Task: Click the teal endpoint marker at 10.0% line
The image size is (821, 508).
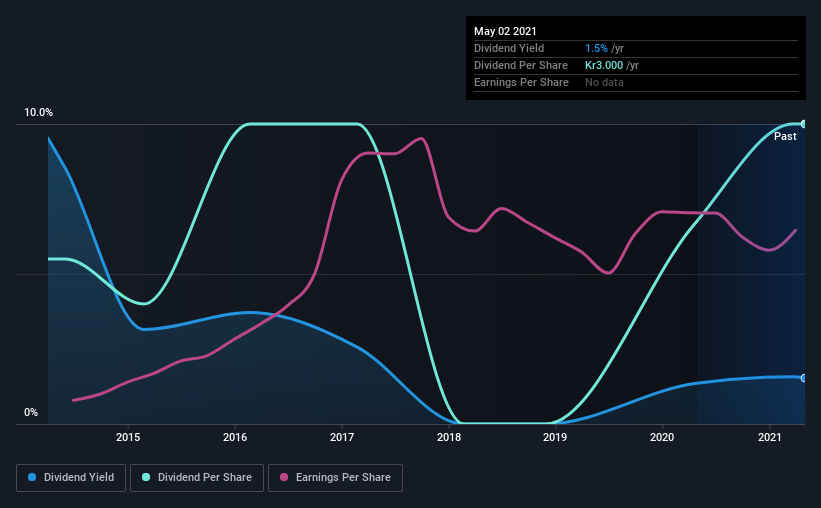Action: (x=803, y=124)
